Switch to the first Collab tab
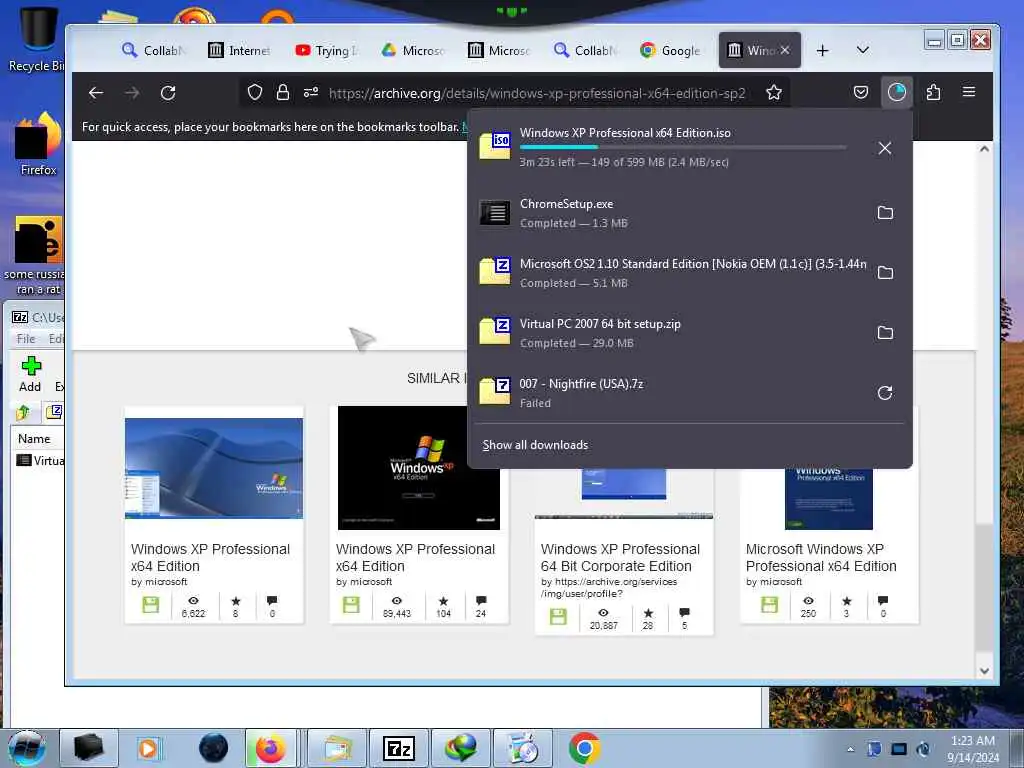Viewport: 1024px width, 768px height. tap(154, 50)
